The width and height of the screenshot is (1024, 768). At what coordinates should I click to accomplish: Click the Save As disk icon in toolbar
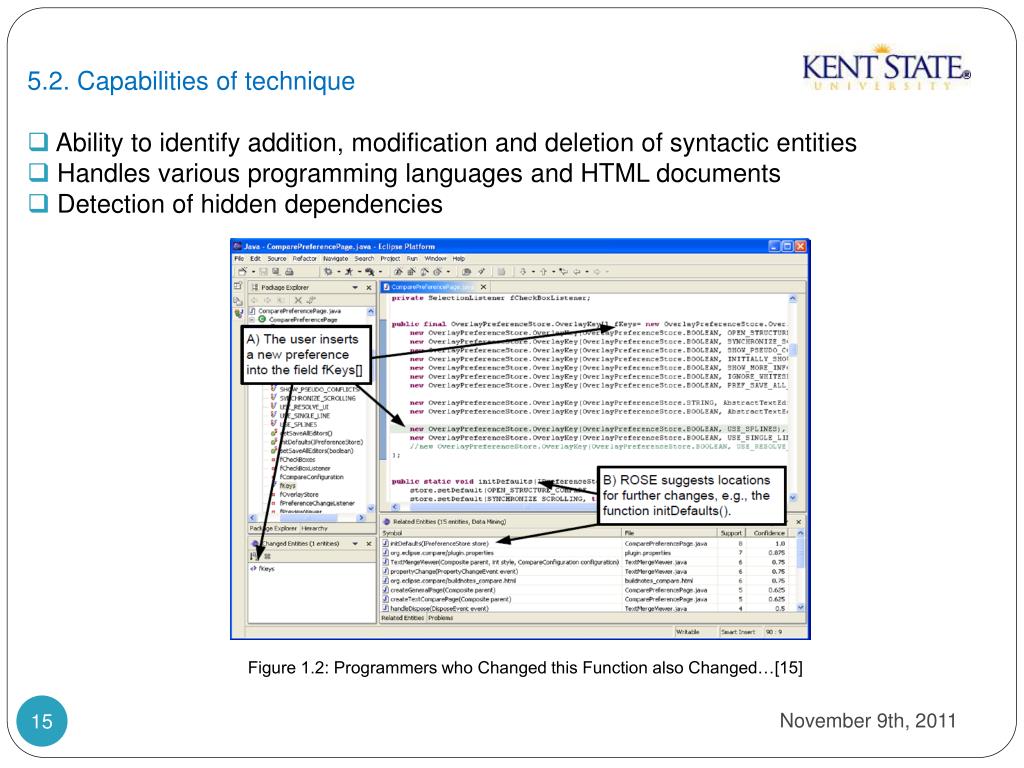pos(276,272)
